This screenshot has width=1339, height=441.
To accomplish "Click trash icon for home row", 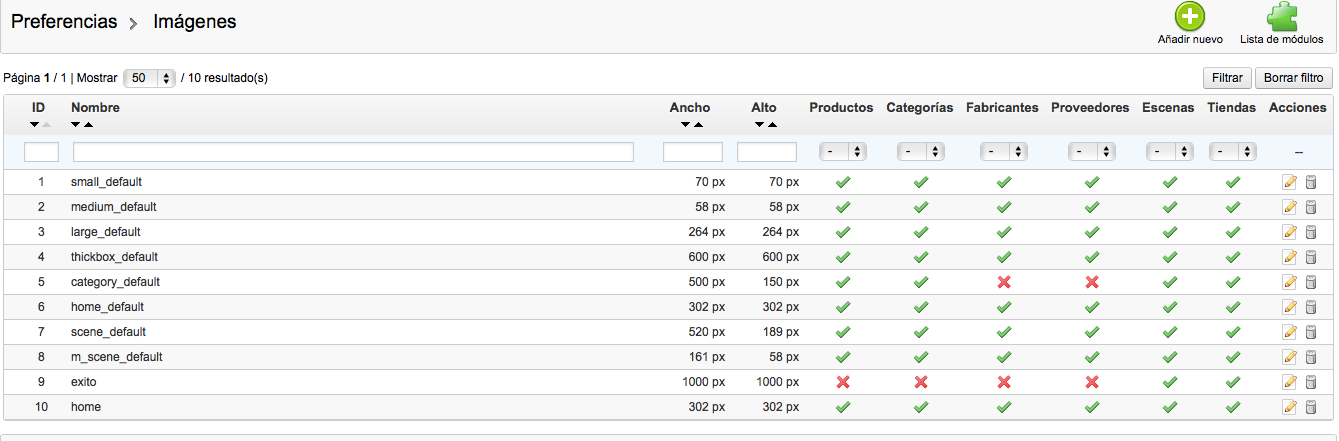I will (1311, 407).
